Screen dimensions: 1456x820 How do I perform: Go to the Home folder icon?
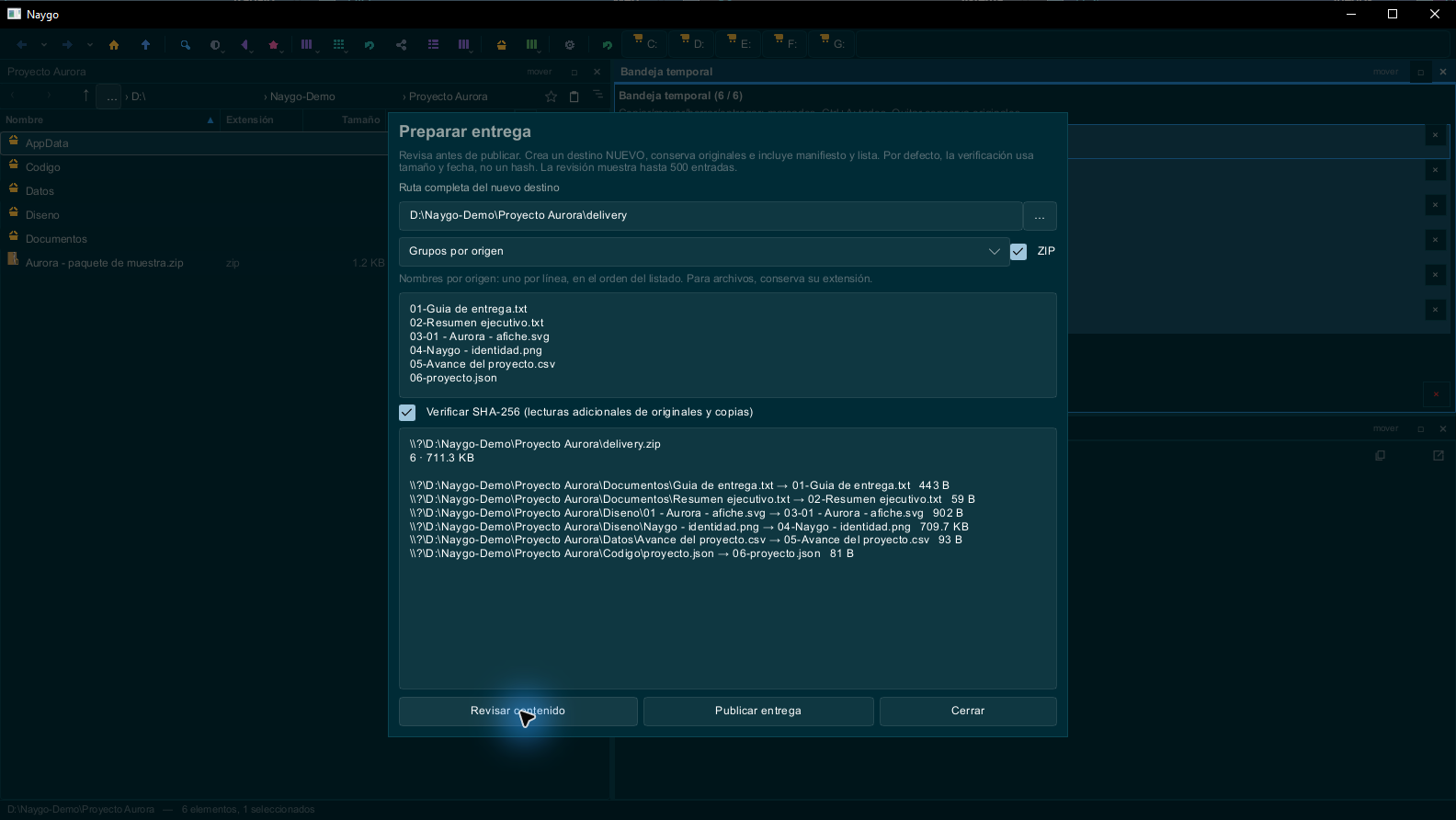[114, 44]
